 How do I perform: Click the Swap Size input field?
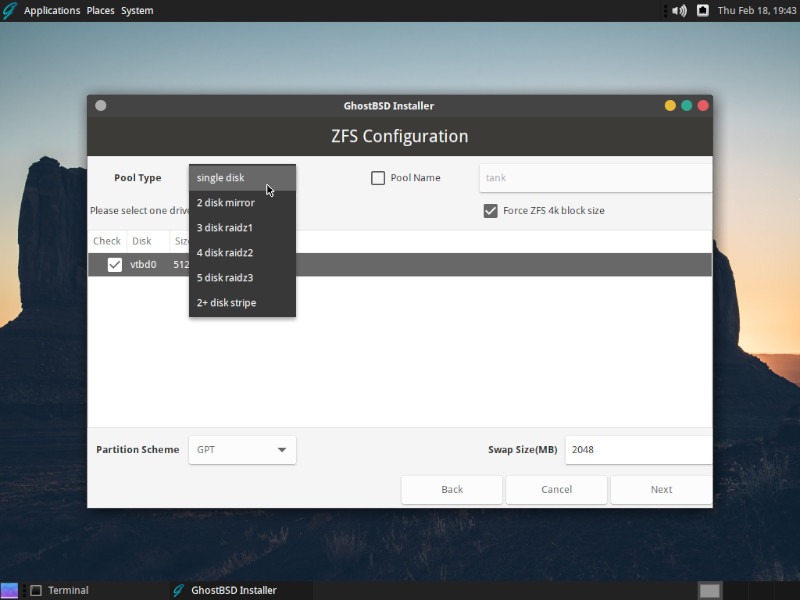click(x=638, y=450)
